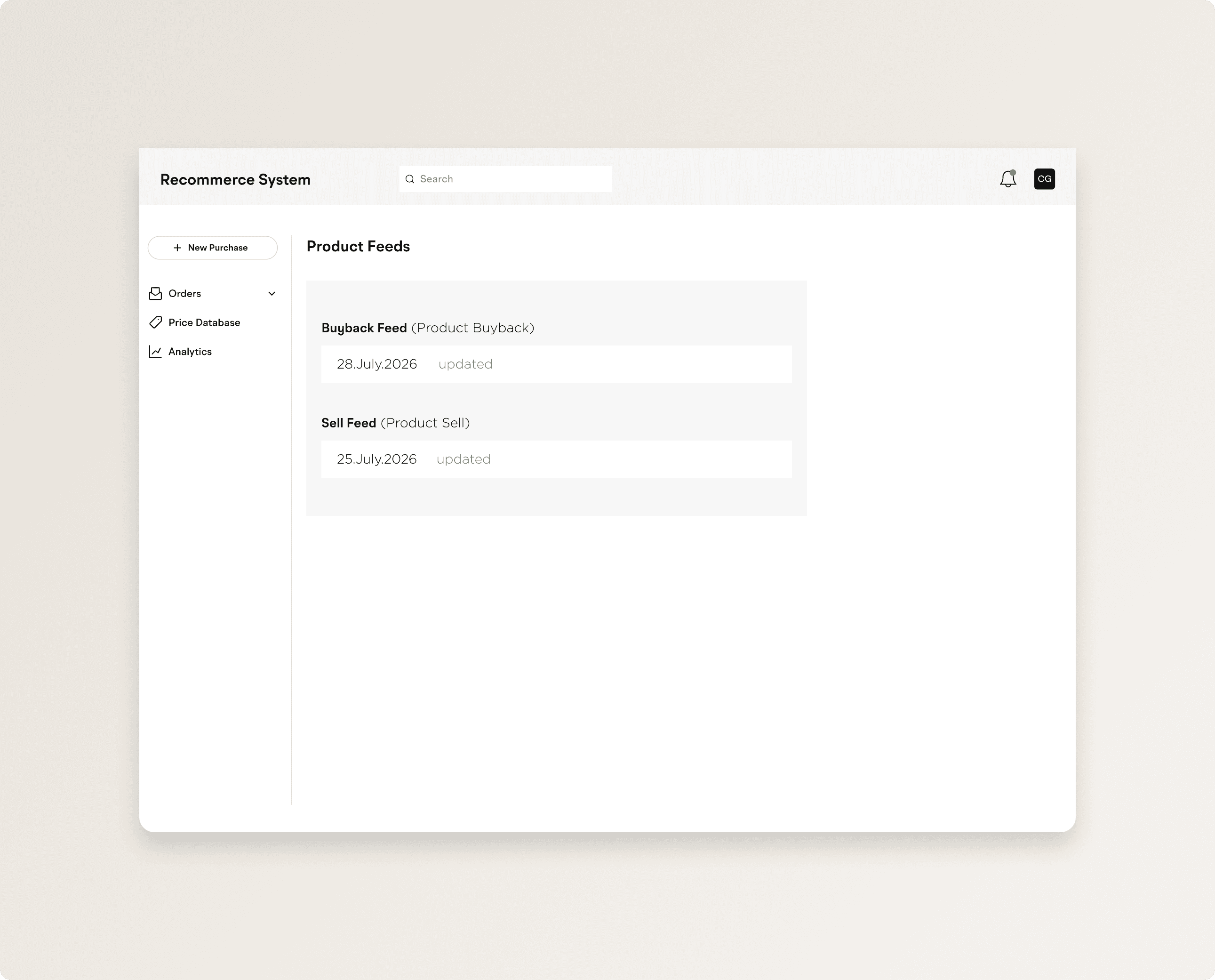Viewport: 1215px width, 980px height.
Task: Click plus icon in New Purchase
Action: 177,248
